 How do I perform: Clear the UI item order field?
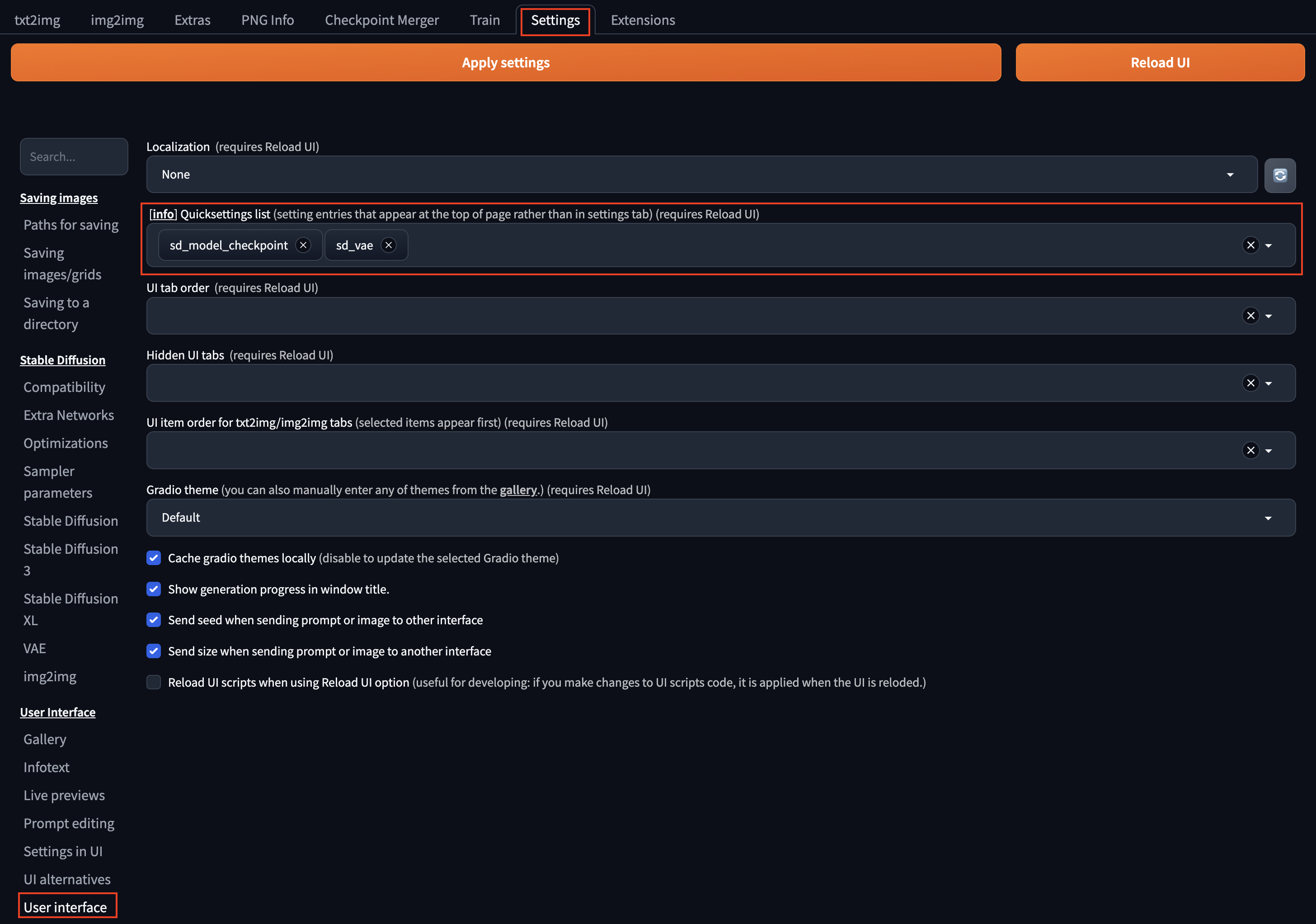point(1250,451)
